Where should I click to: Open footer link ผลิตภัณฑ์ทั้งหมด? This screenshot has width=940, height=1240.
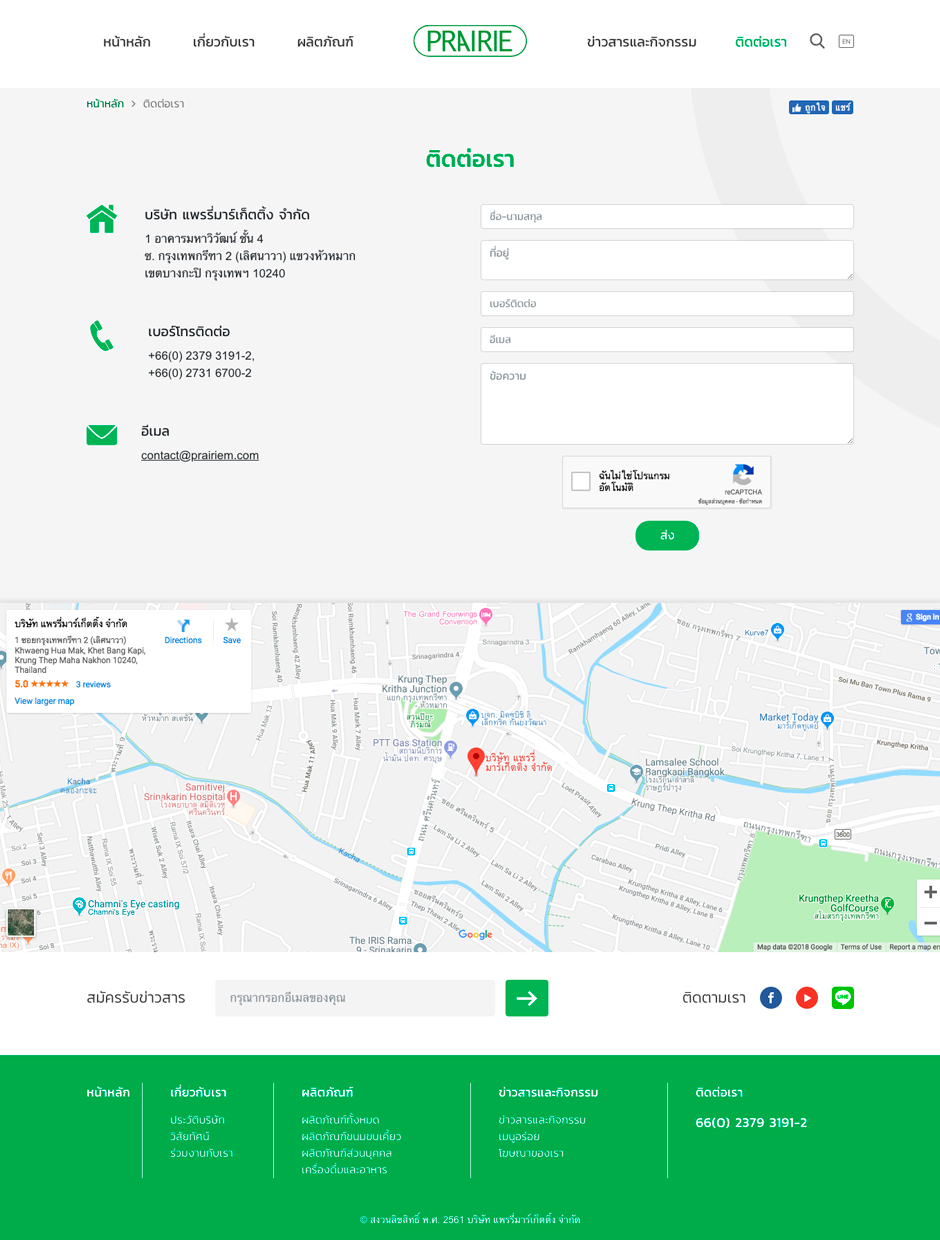(x=340, y=1120)
